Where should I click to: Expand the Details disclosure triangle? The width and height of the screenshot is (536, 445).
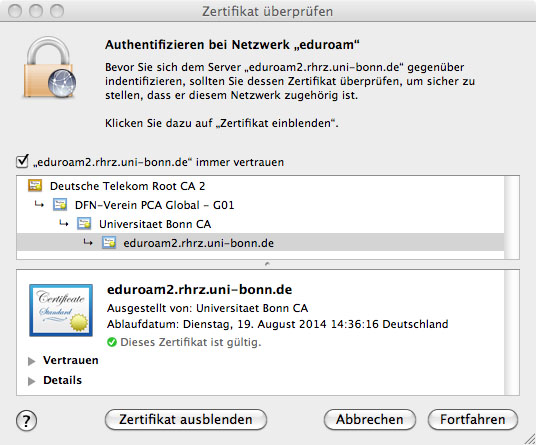point(31,381)
